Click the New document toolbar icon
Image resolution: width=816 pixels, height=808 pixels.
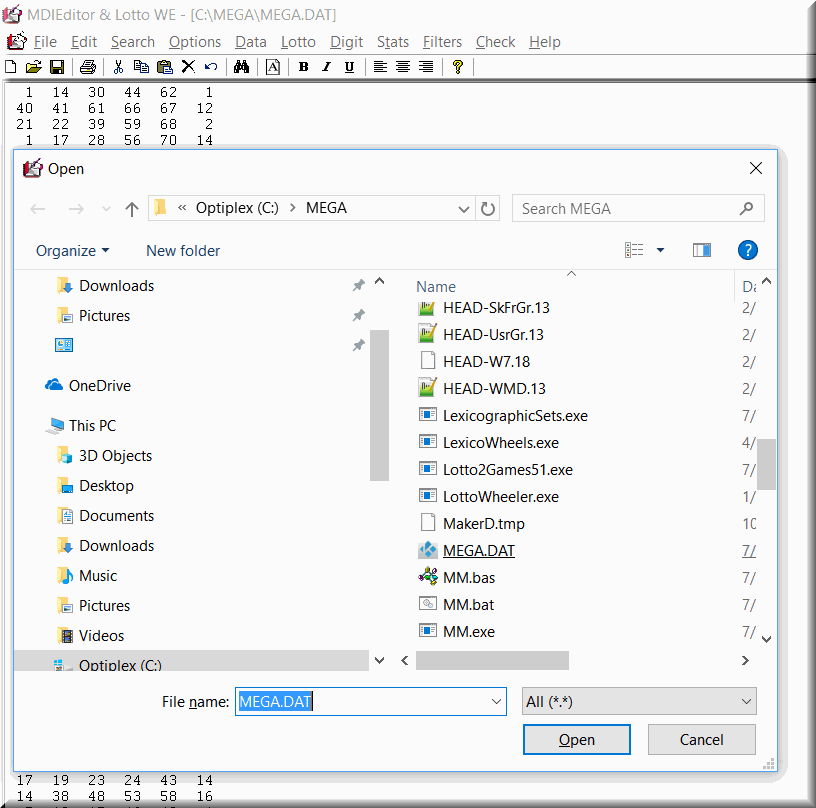point(10,67)
